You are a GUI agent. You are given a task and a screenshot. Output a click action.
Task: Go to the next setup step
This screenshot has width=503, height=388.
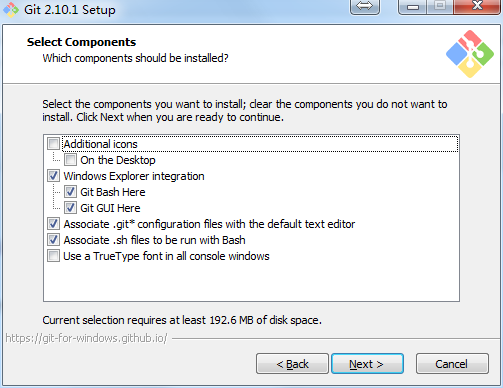(x=367, y=364)
